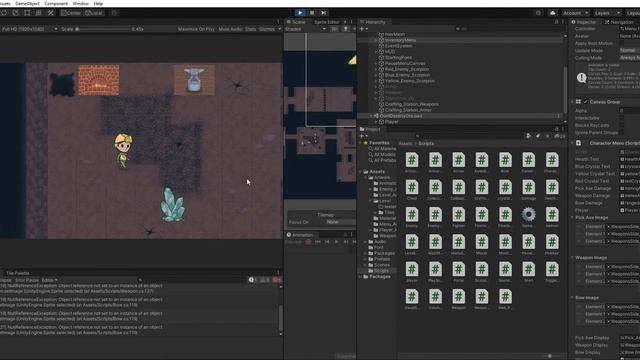Open the cloud services icon
The height and width of the screenshot is (360, 640).
tap(553, 13)
